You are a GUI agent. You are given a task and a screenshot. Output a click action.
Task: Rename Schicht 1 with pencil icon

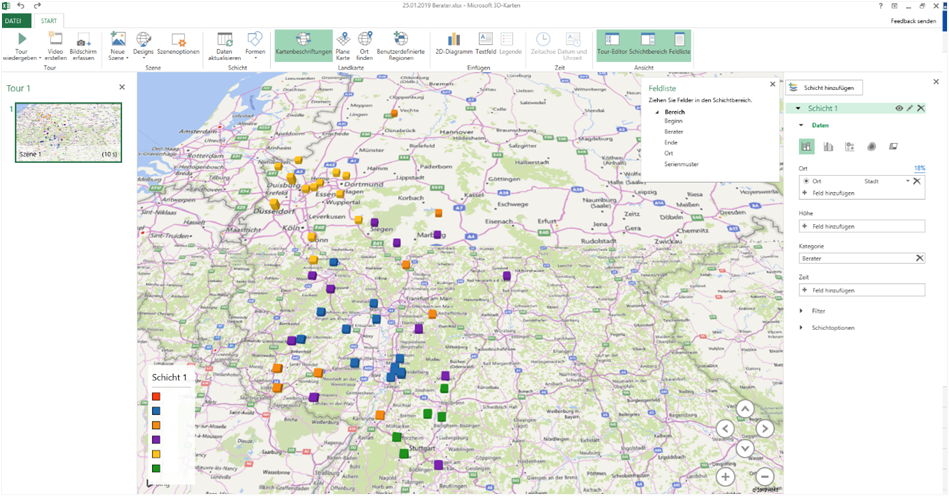click(910, 108)
